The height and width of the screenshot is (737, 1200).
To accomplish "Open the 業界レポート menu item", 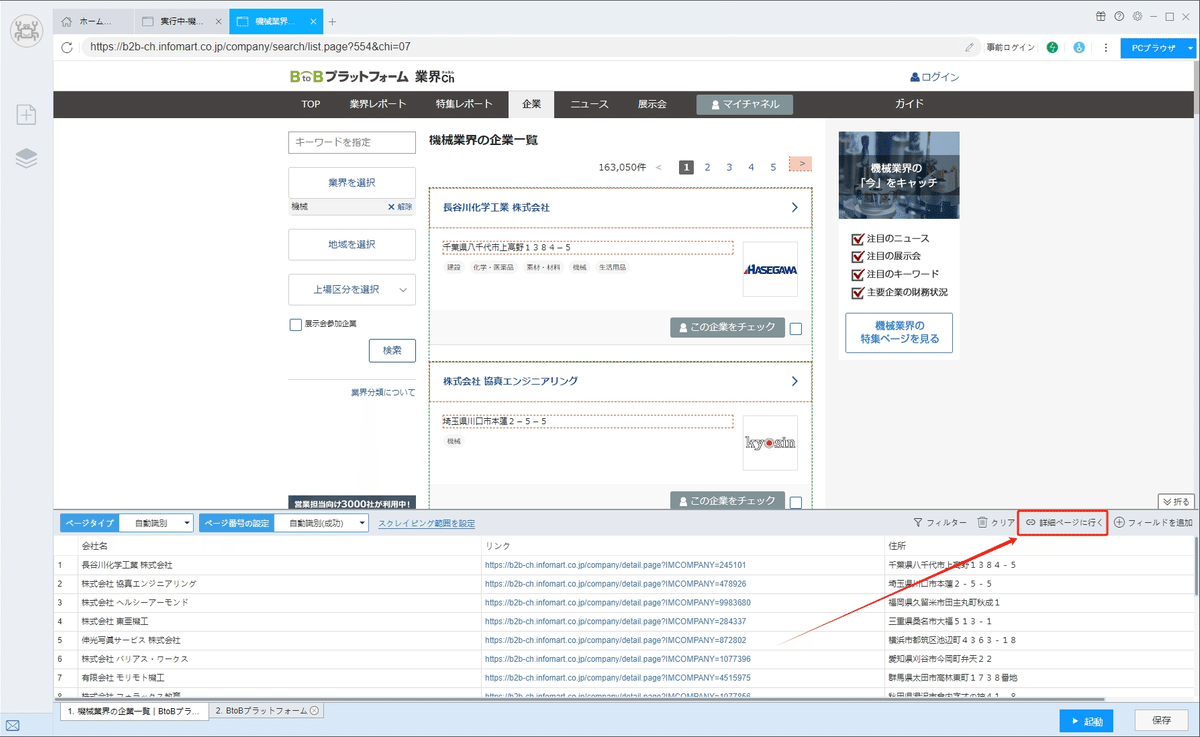I will 378,104.
